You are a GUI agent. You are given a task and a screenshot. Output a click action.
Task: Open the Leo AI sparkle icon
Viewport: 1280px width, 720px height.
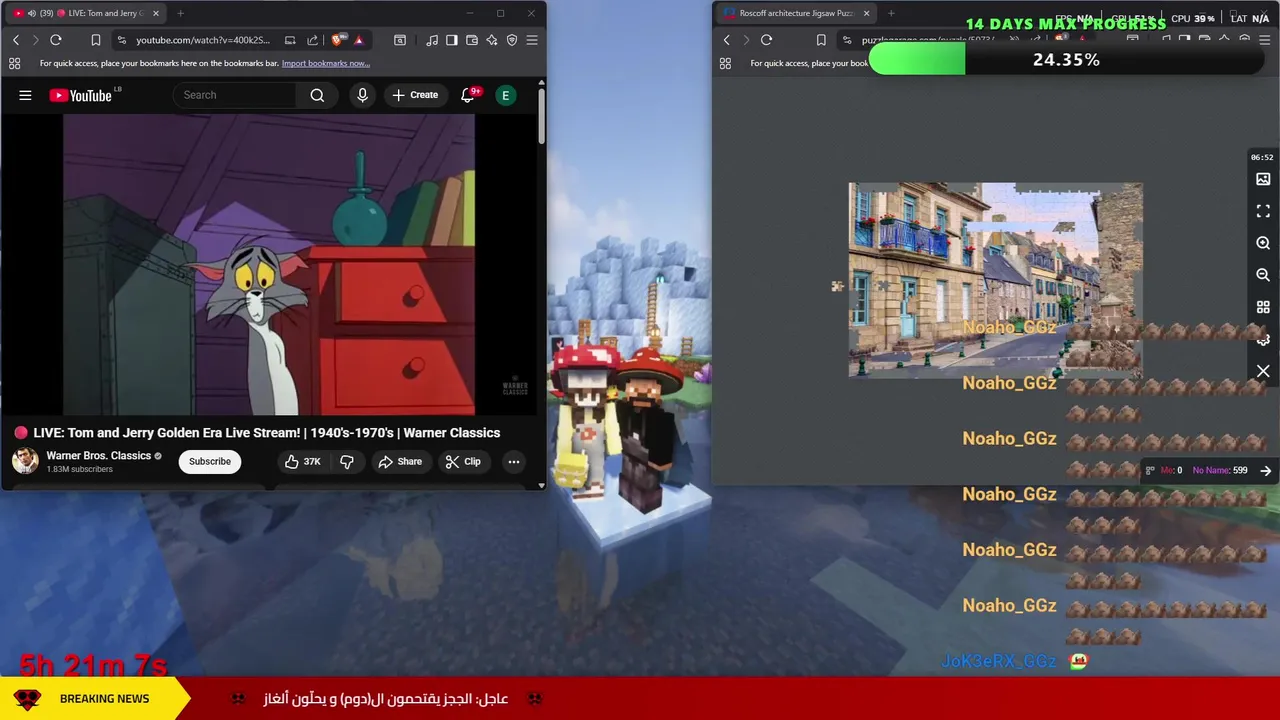492,40
